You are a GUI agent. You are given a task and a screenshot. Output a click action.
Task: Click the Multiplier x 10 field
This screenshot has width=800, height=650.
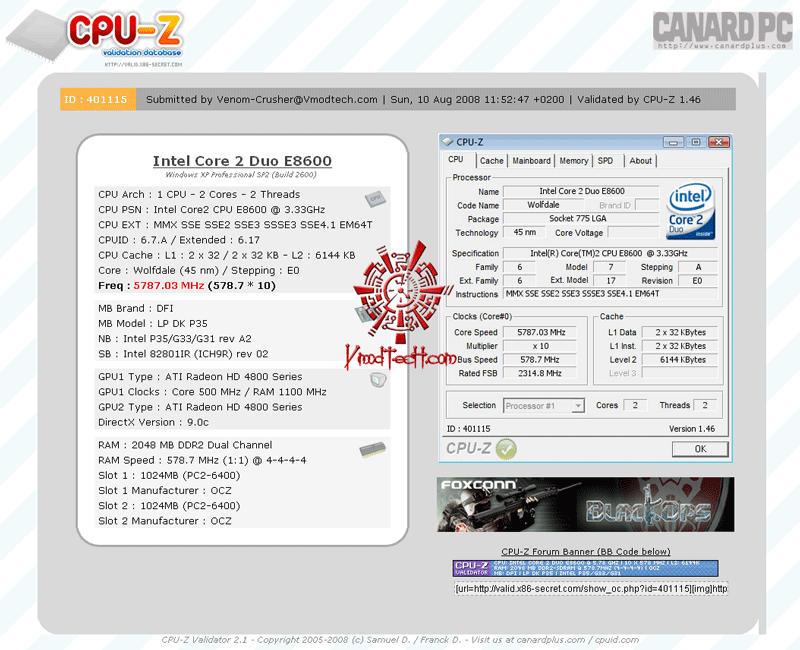pos(540,346)
